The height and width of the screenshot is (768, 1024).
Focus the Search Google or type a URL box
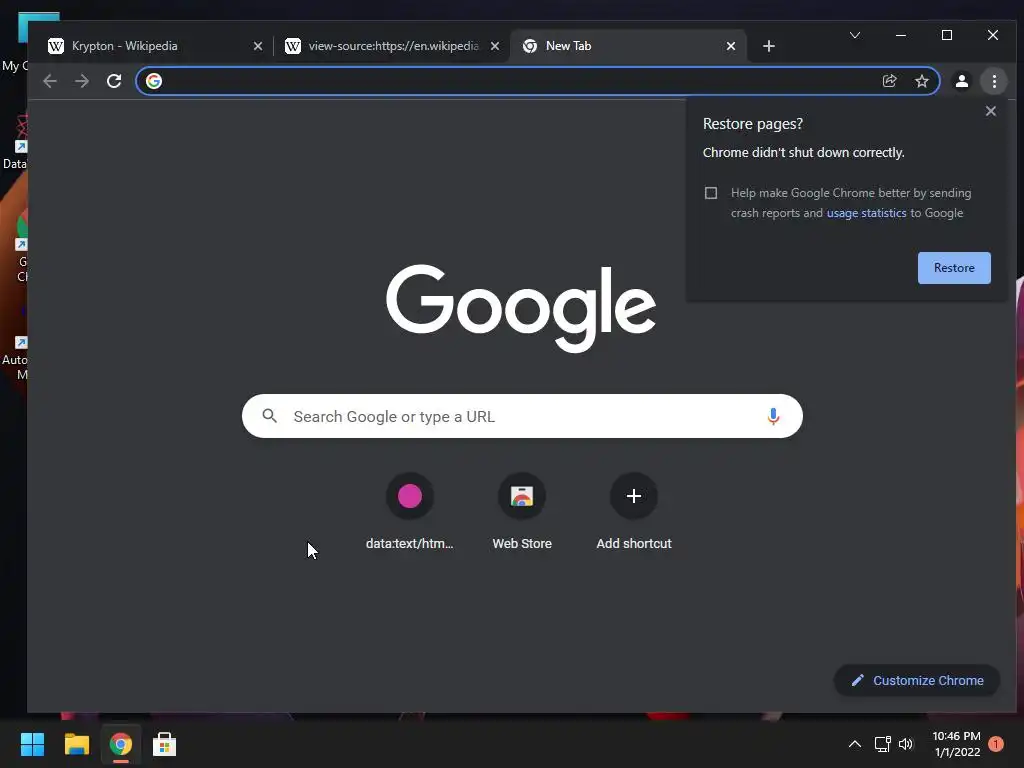522,416
